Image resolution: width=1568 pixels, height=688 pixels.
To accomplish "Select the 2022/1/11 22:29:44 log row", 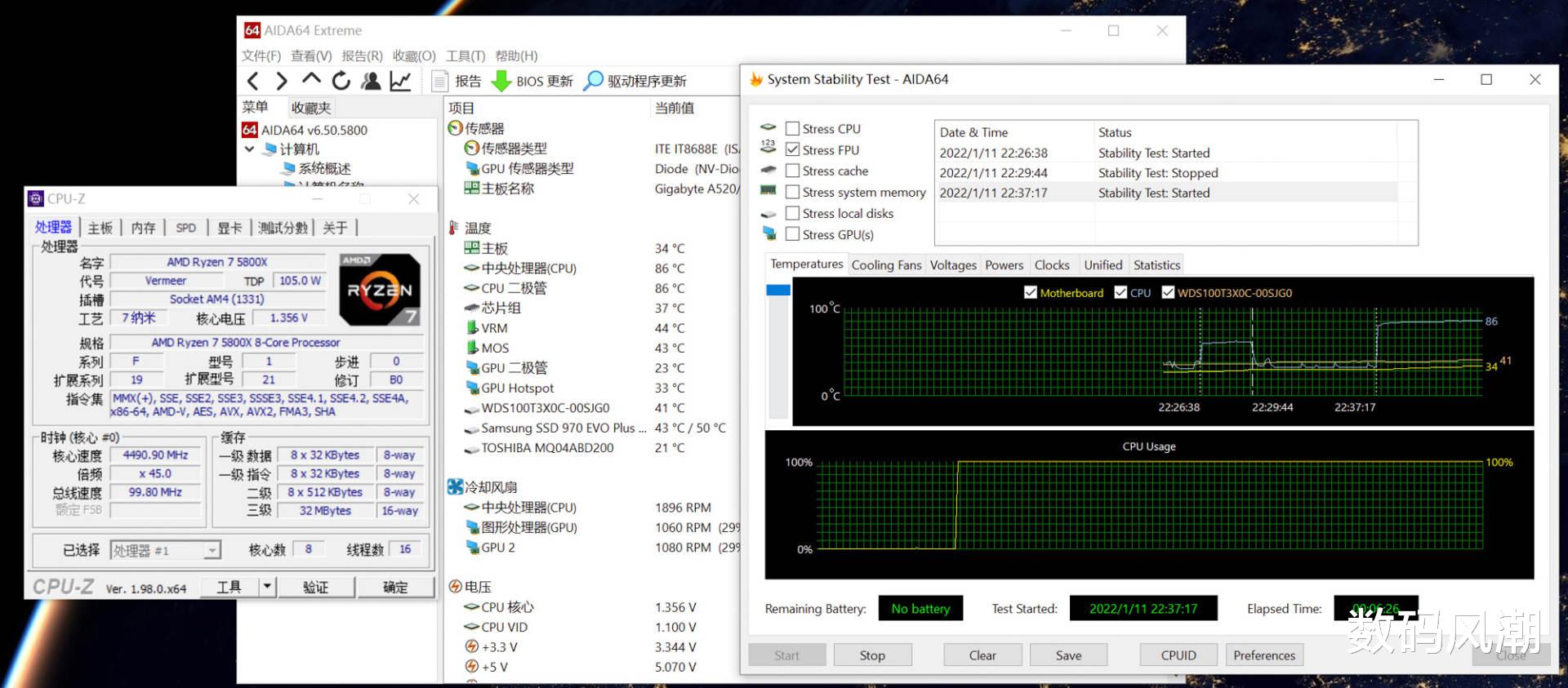I will 1166,173.
